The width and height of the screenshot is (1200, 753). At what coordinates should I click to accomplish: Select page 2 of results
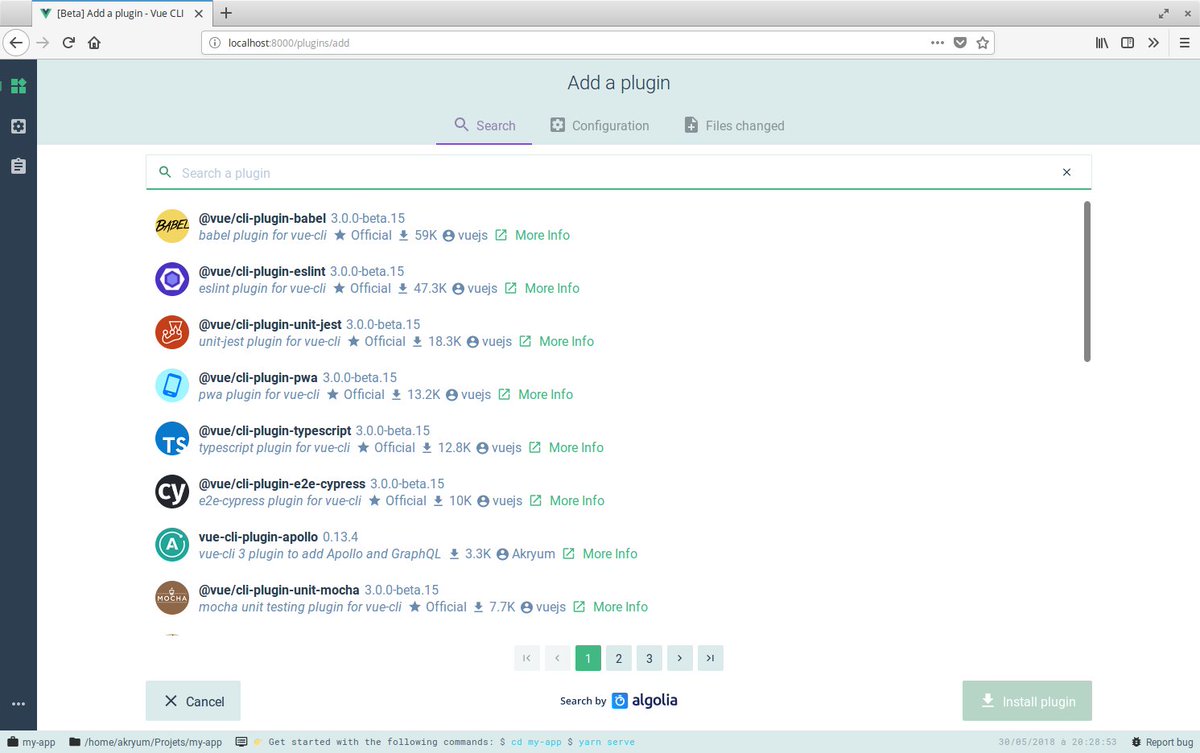[618, 658]
